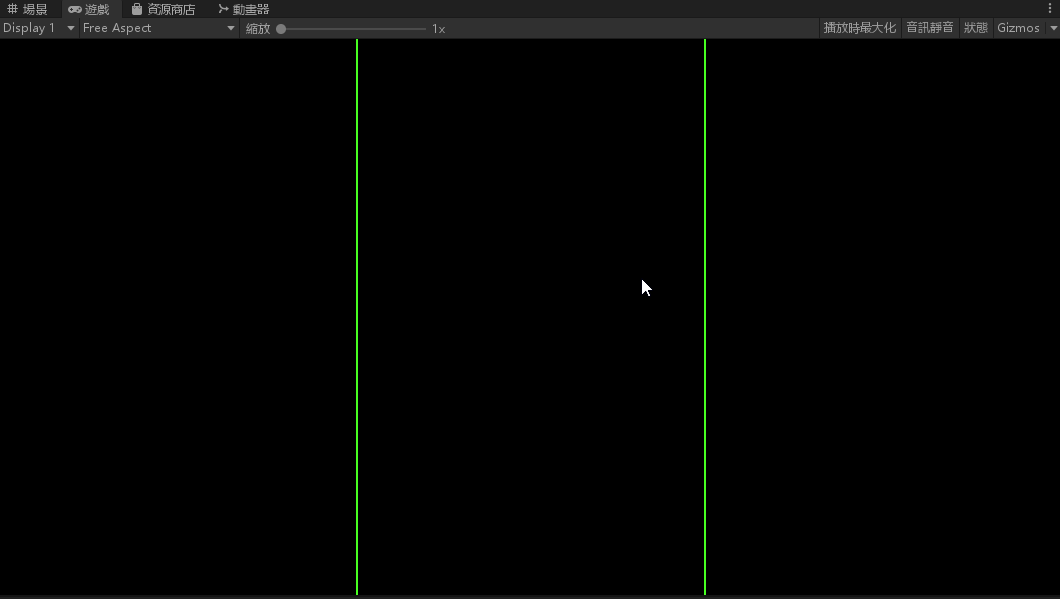Click the 動畫器 state-machine icon
1060x599 pixels.
tap(223, 9)
